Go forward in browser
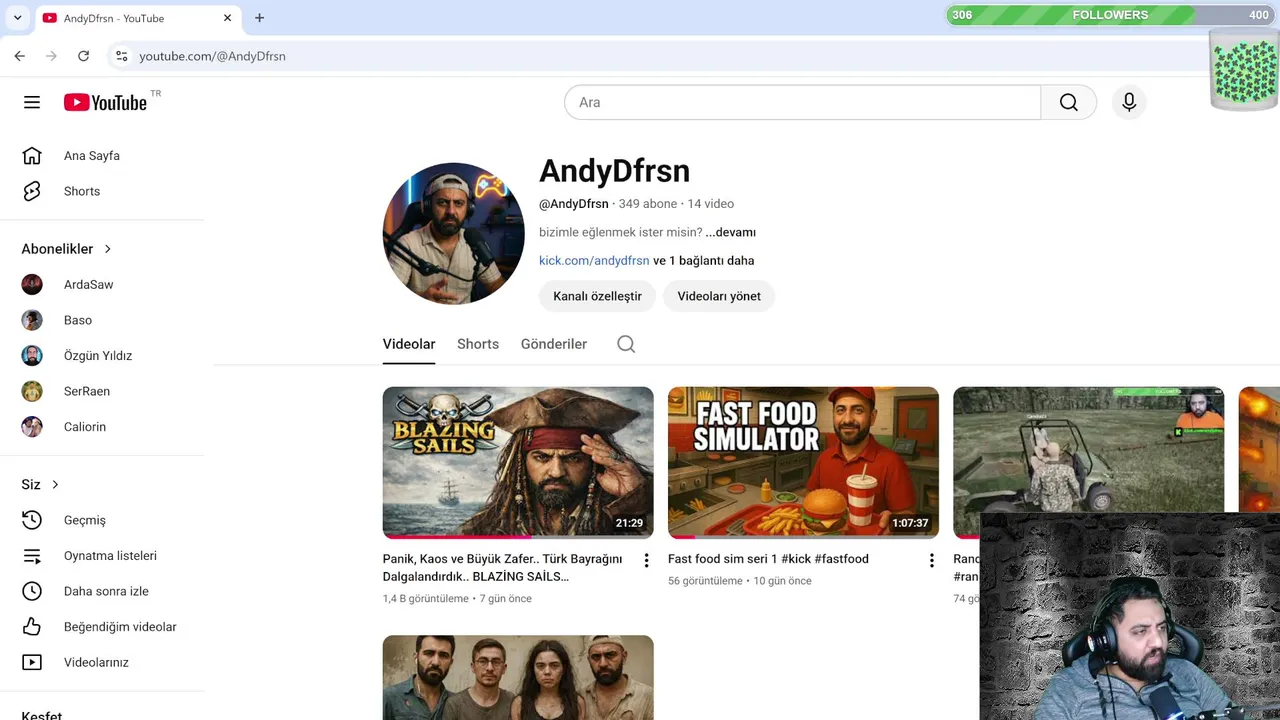1280x720 pixels. [52, 56]
